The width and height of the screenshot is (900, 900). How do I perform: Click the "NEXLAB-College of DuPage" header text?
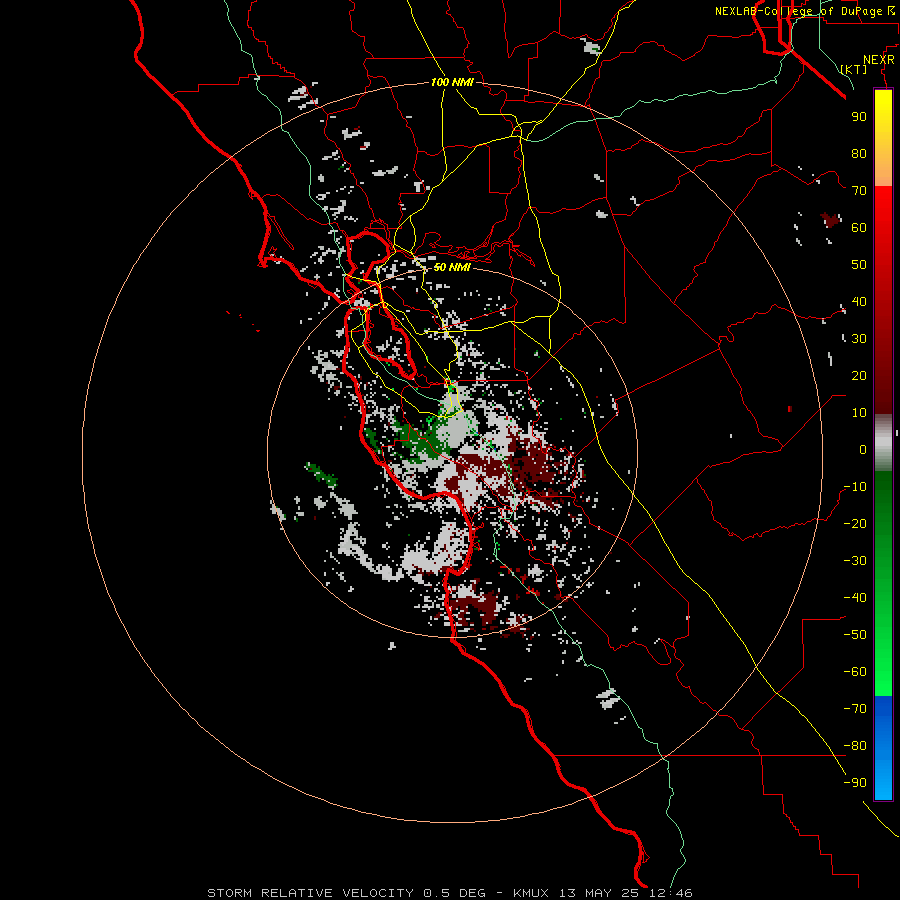(798, 11)
